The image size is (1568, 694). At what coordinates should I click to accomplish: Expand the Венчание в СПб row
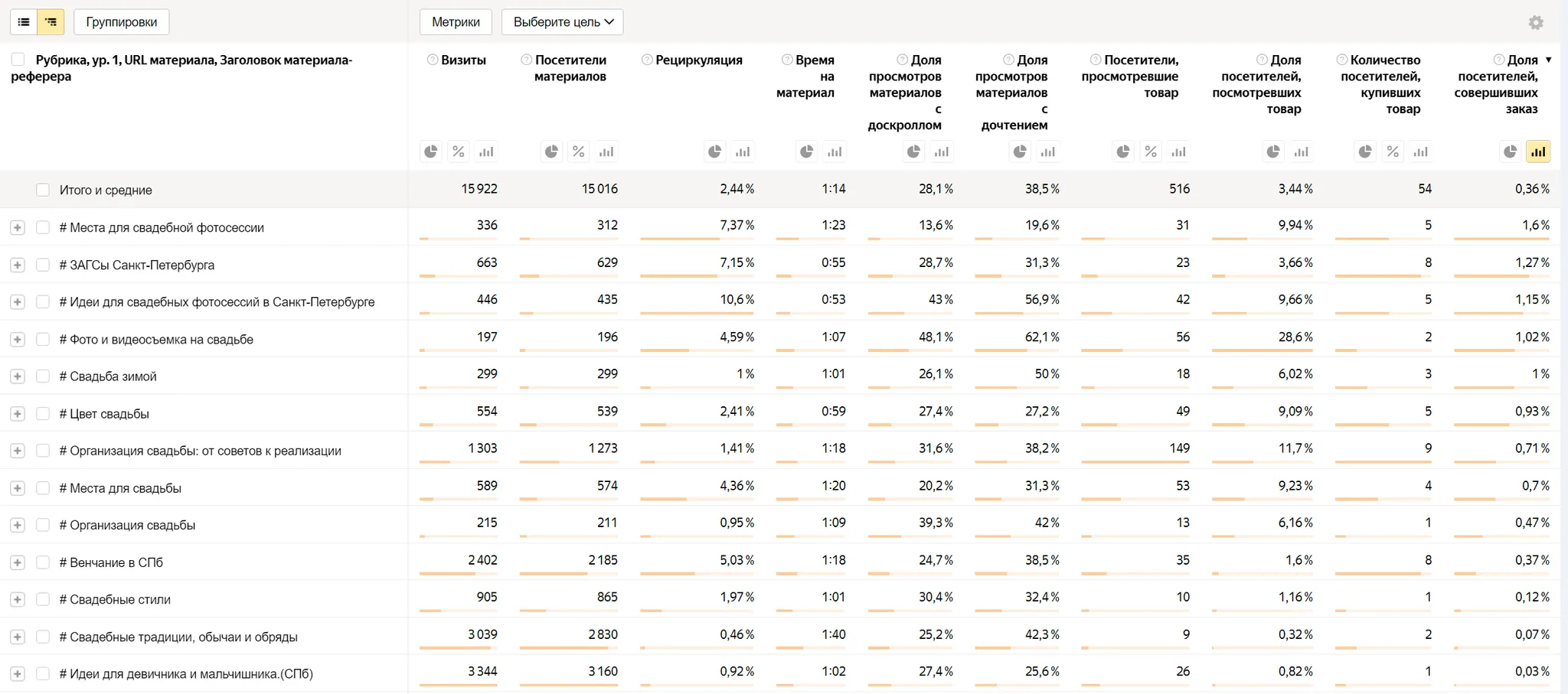click(x=18, y=562)
